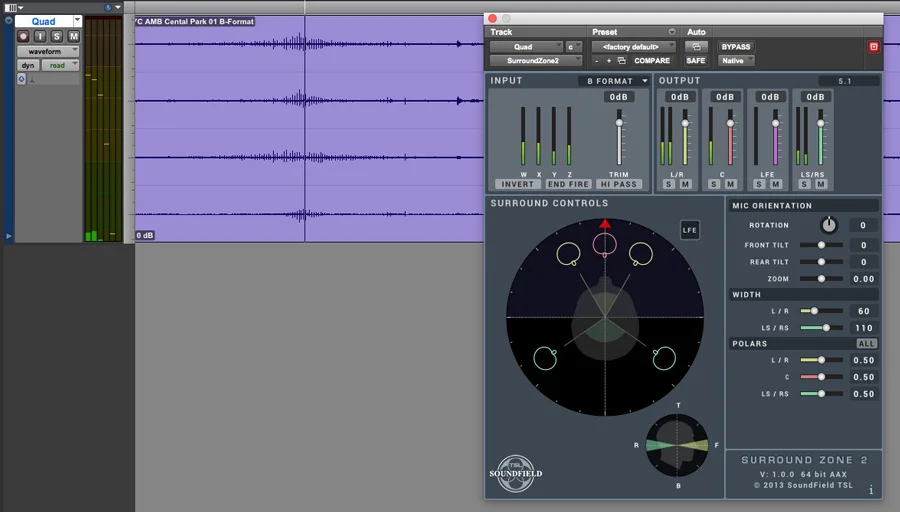Click the ROTATION knob
The height and width of the screenshot is (512, 900).
point(829,225)
